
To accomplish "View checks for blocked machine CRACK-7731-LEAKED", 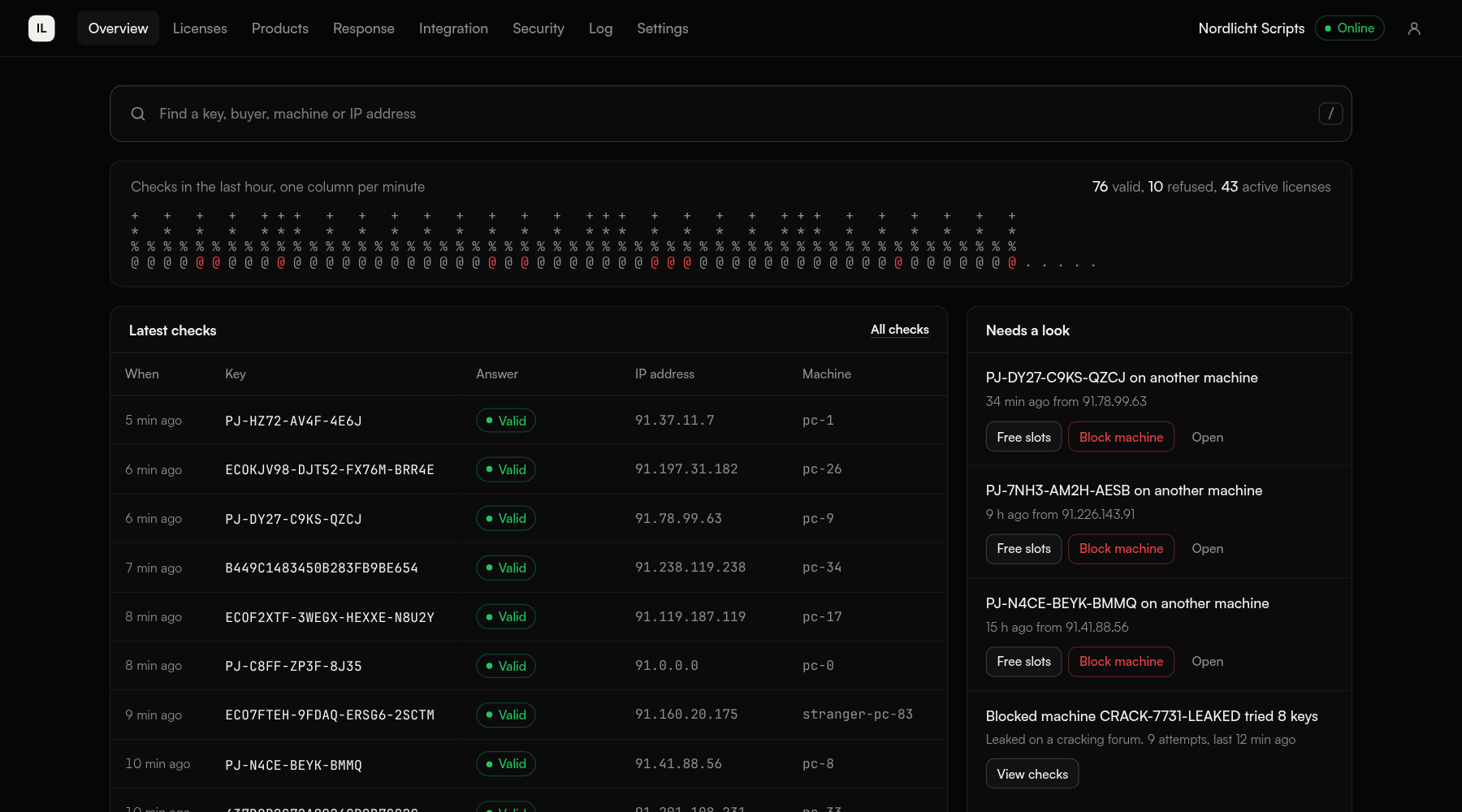I will point(1032,774).
